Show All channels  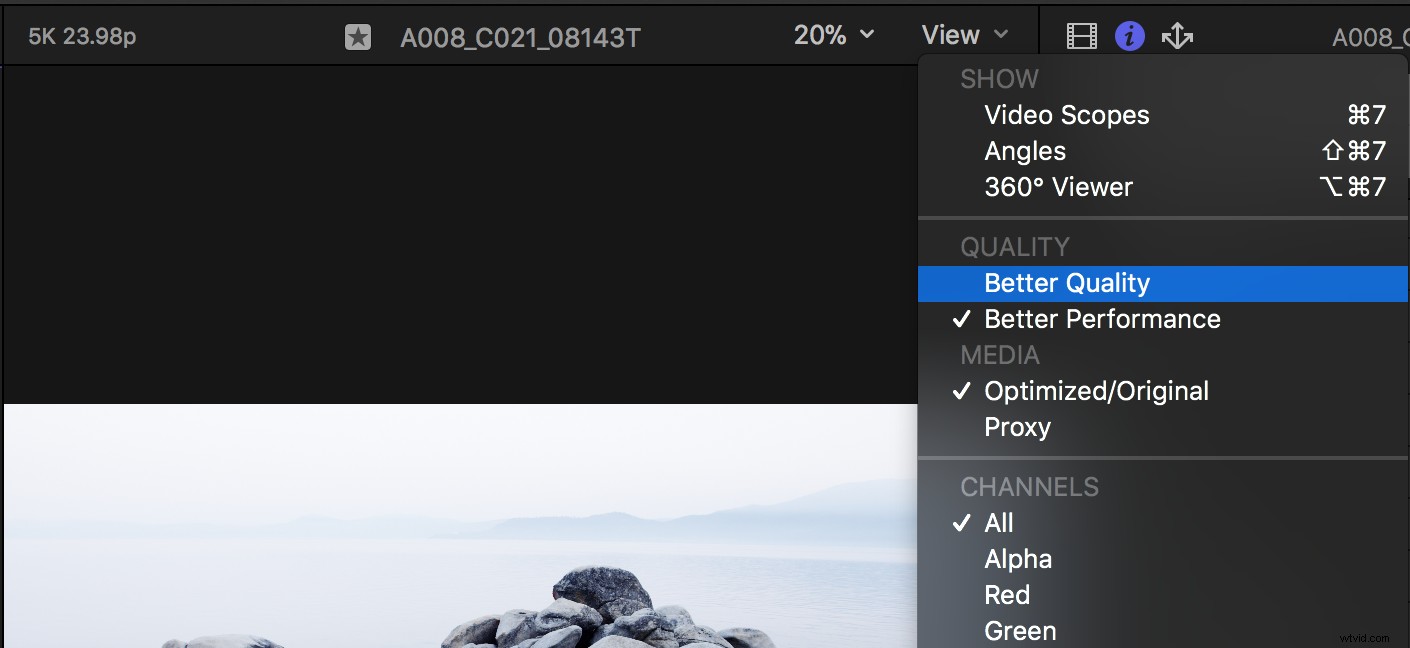tap(997, 522)
